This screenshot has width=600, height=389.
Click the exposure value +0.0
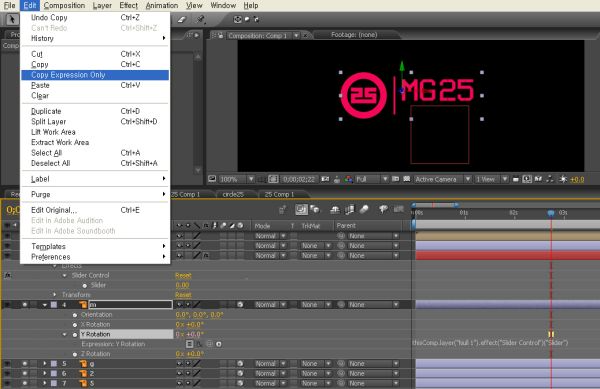coord(577,179)
